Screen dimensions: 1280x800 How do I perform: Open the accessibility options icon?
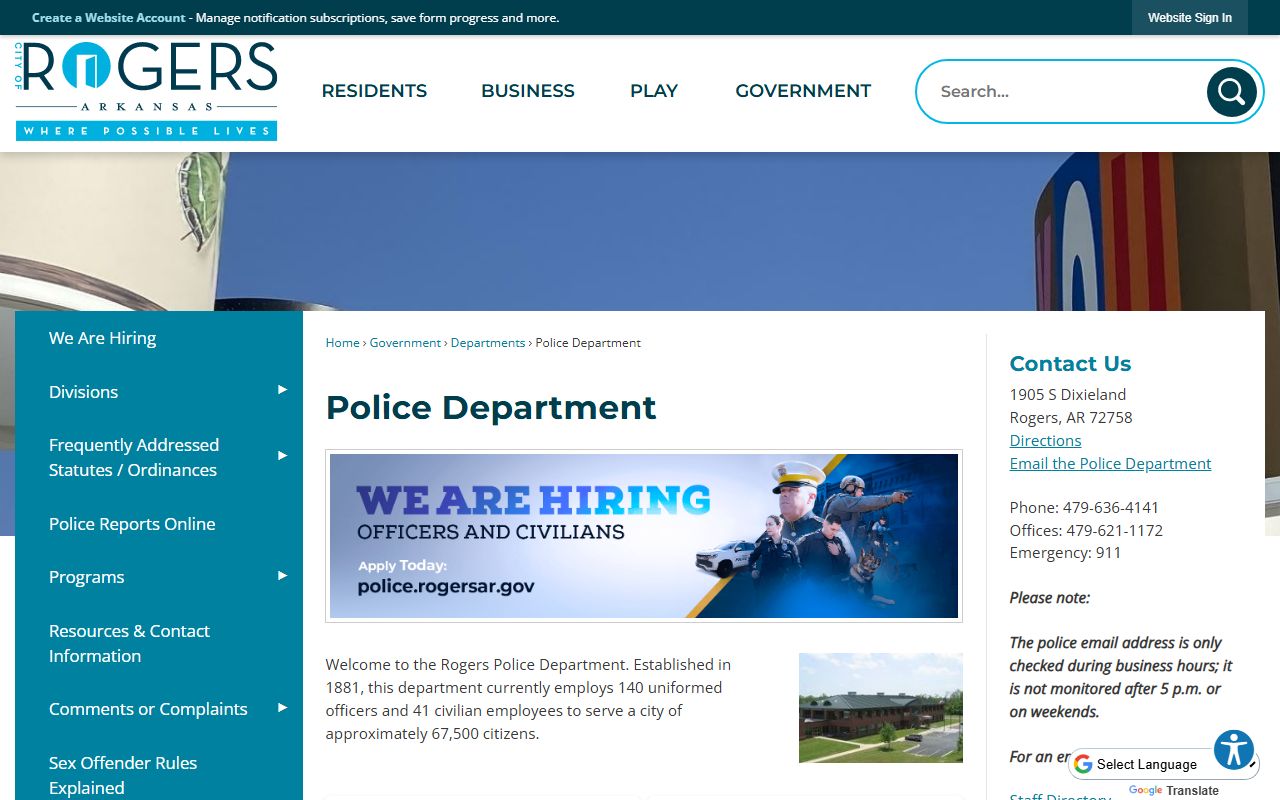click(1234, 750)
